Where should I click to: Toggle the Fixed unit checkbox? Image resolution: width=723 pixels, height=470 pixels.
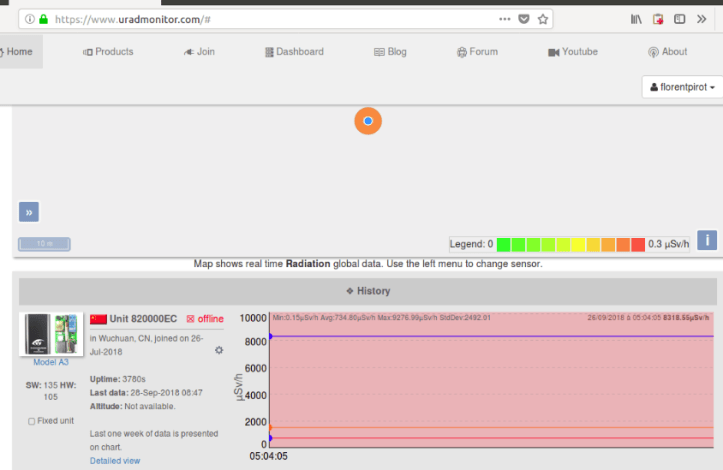click(31, 421)
